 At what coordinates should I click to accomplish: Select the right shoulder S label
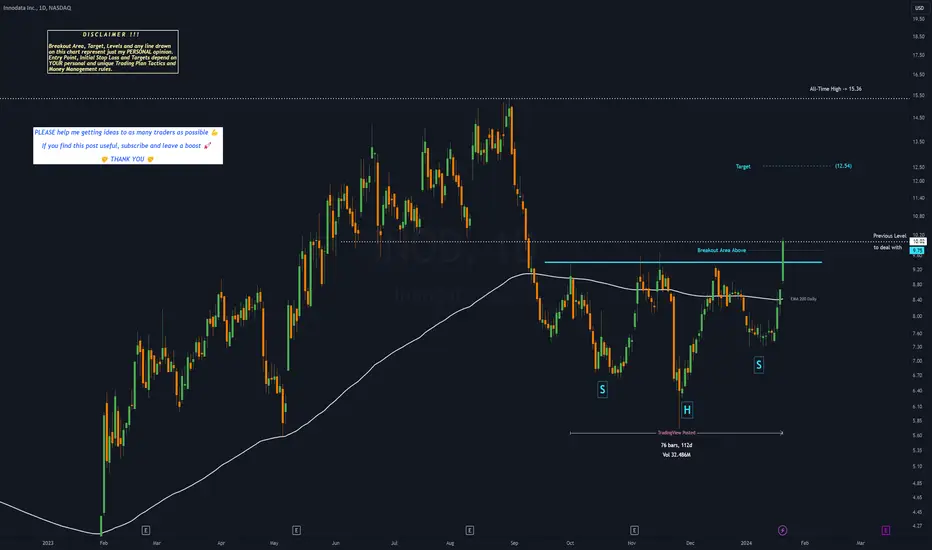758,364
